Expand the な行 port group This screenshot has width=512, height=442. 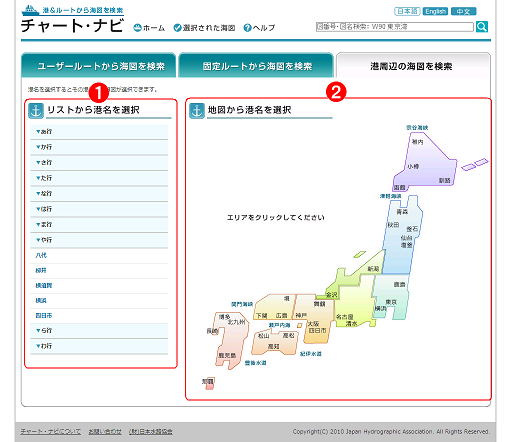pyautogui.click(x=99, y=193)
